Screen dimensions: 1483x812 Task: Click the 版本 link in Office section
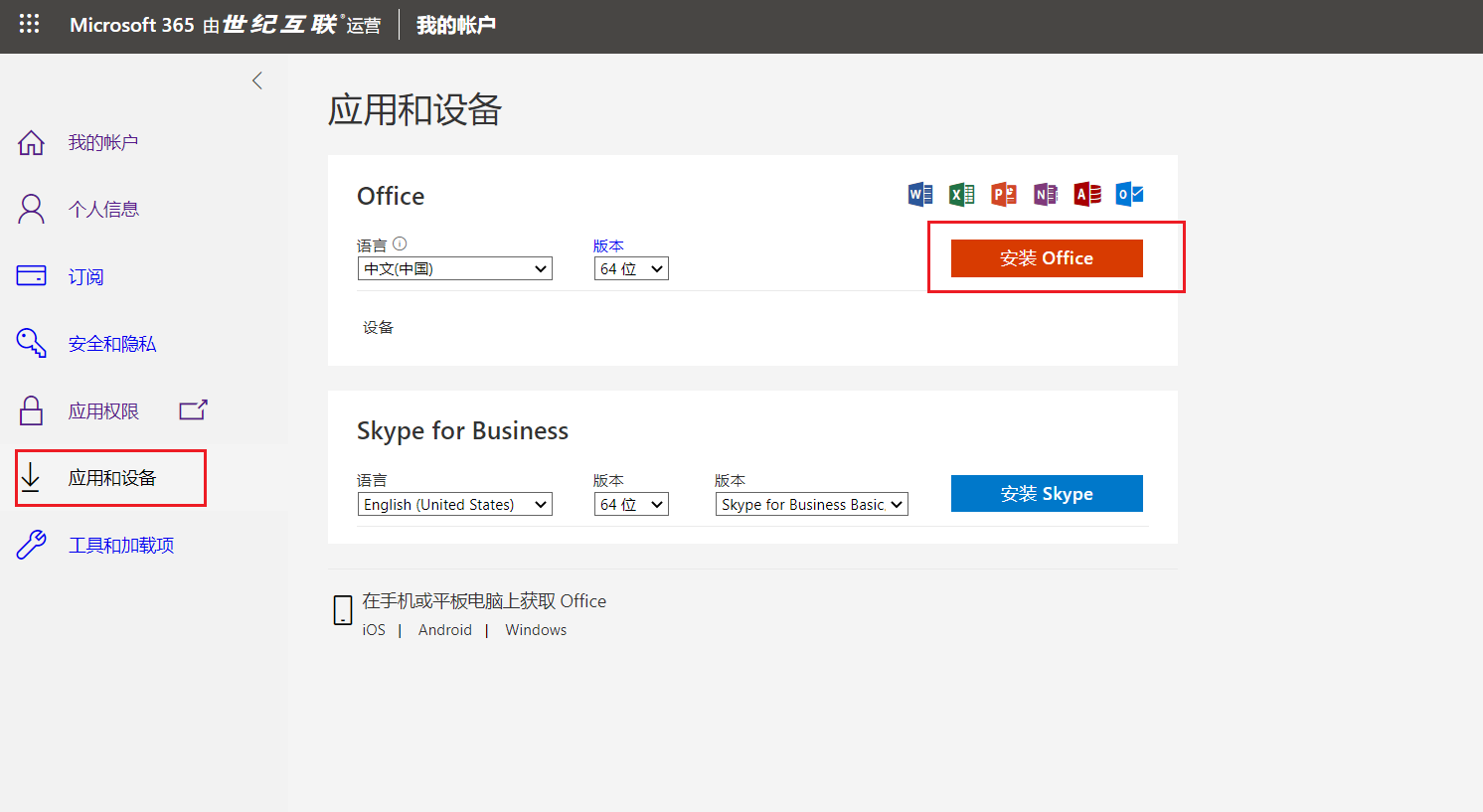click(608, 245)
